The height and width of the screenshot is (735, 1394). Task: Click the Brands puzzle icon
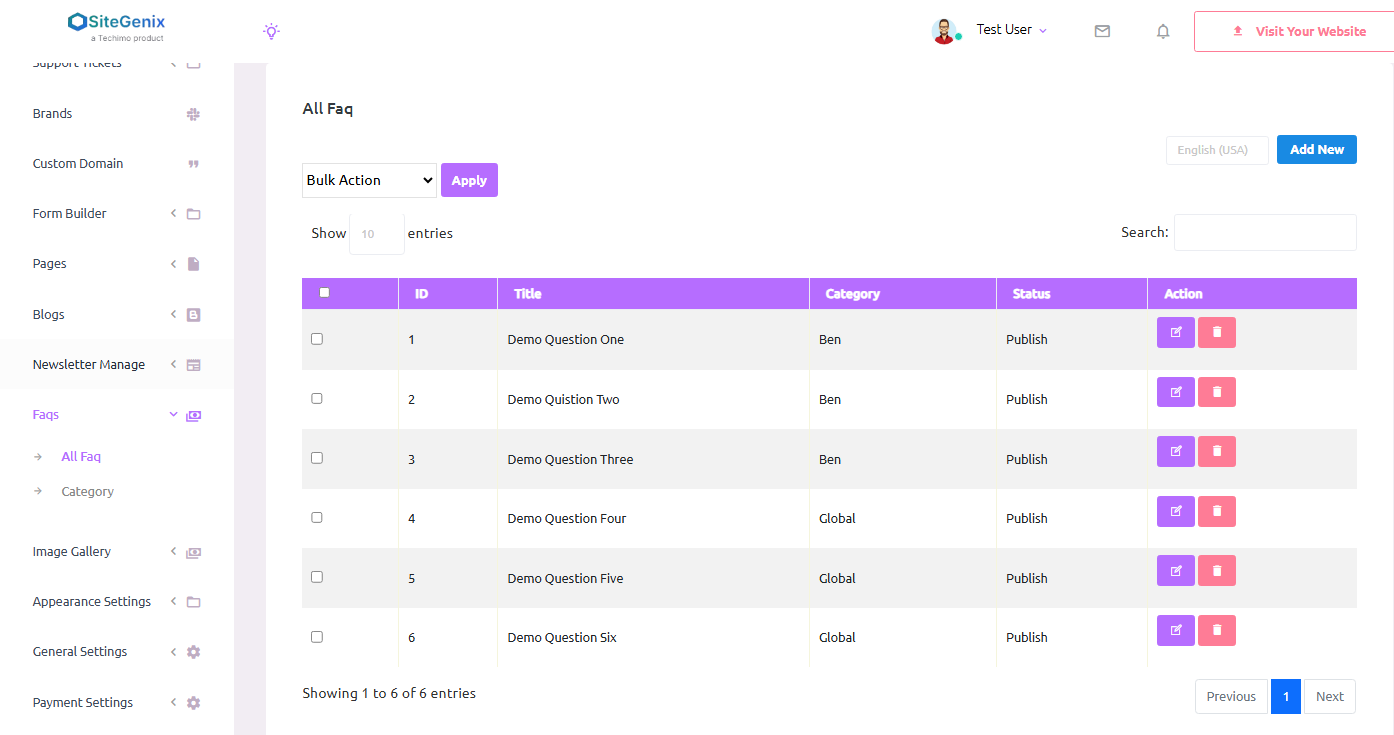tap(192, 113)
